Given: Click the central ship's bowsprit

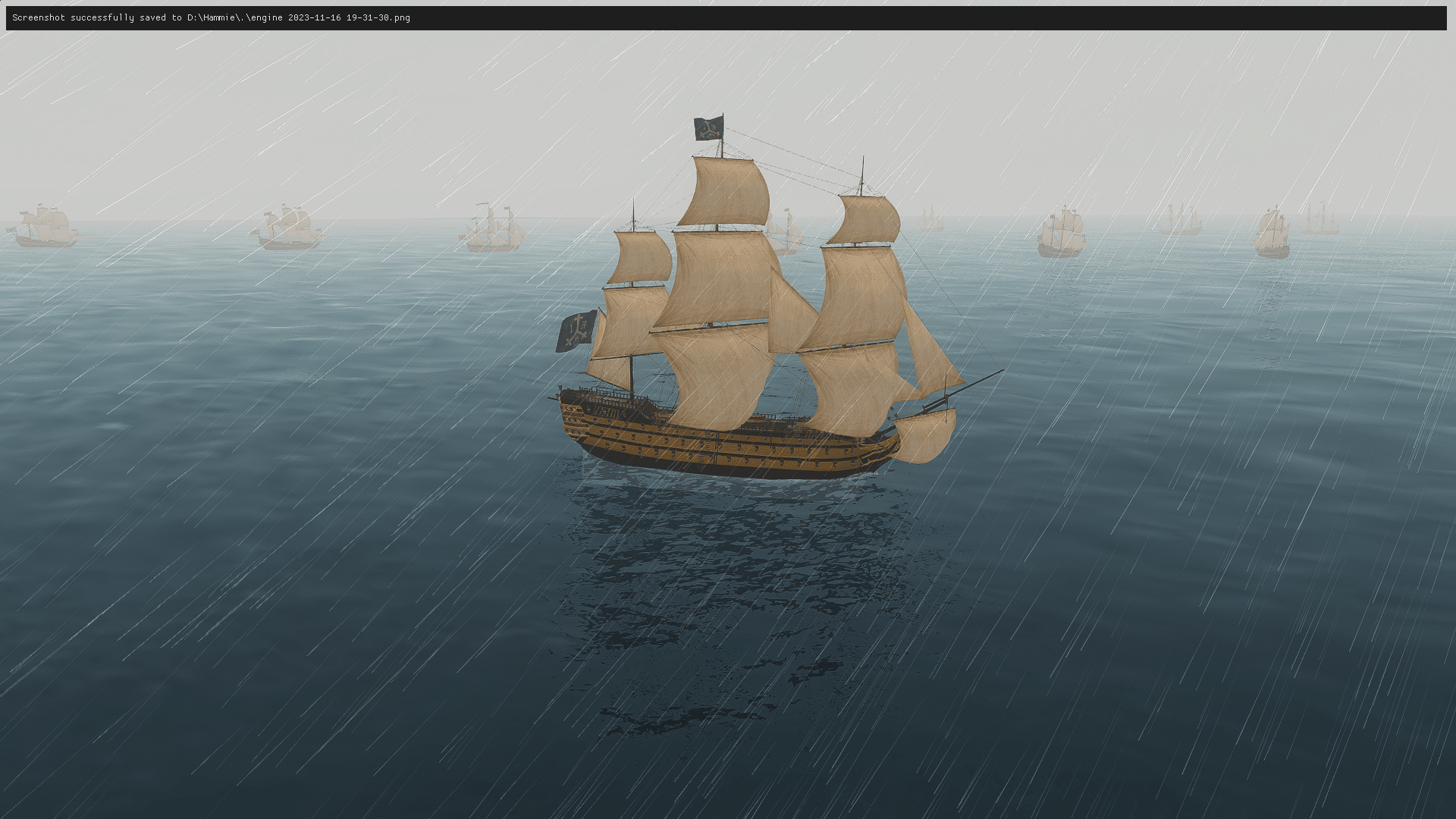Looking at the screenshot, I should (x=974, y=383).
